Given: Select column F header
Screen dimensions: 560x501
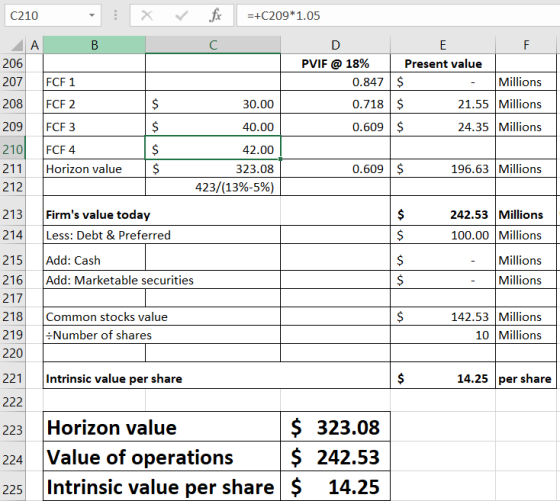Looking at the screenshot, I should pyautogui.click(x=526, y=45).
